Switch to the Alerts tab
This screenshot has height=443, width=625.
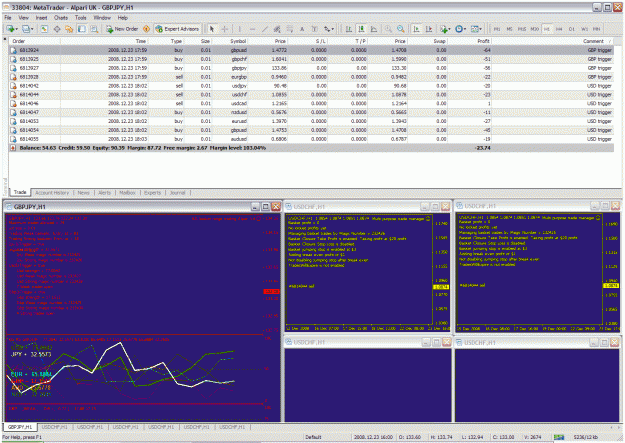(104, 193)
